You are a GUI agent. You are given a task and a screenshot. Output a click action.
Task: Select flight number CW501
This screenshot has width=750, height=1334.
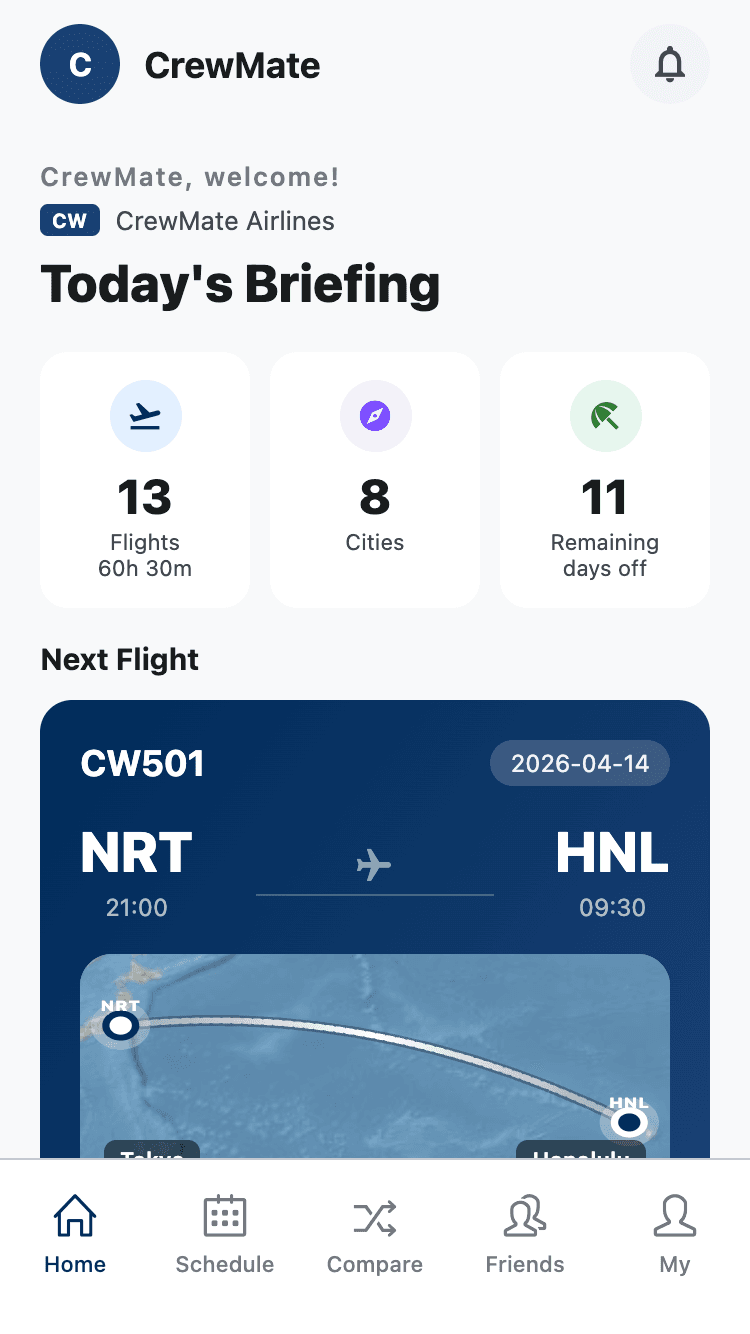[142, 764]
